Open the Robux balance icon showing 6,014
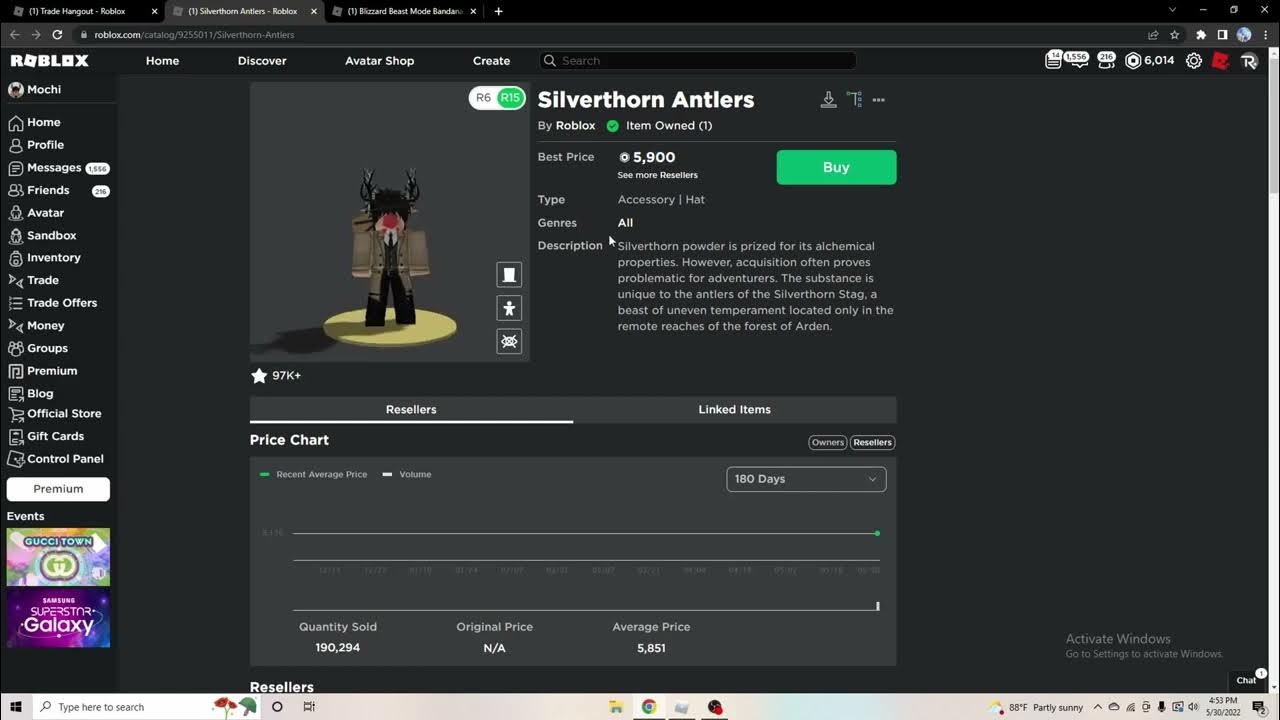The width and height of the screenshot is (1280, 720). tap(1149, 61)
